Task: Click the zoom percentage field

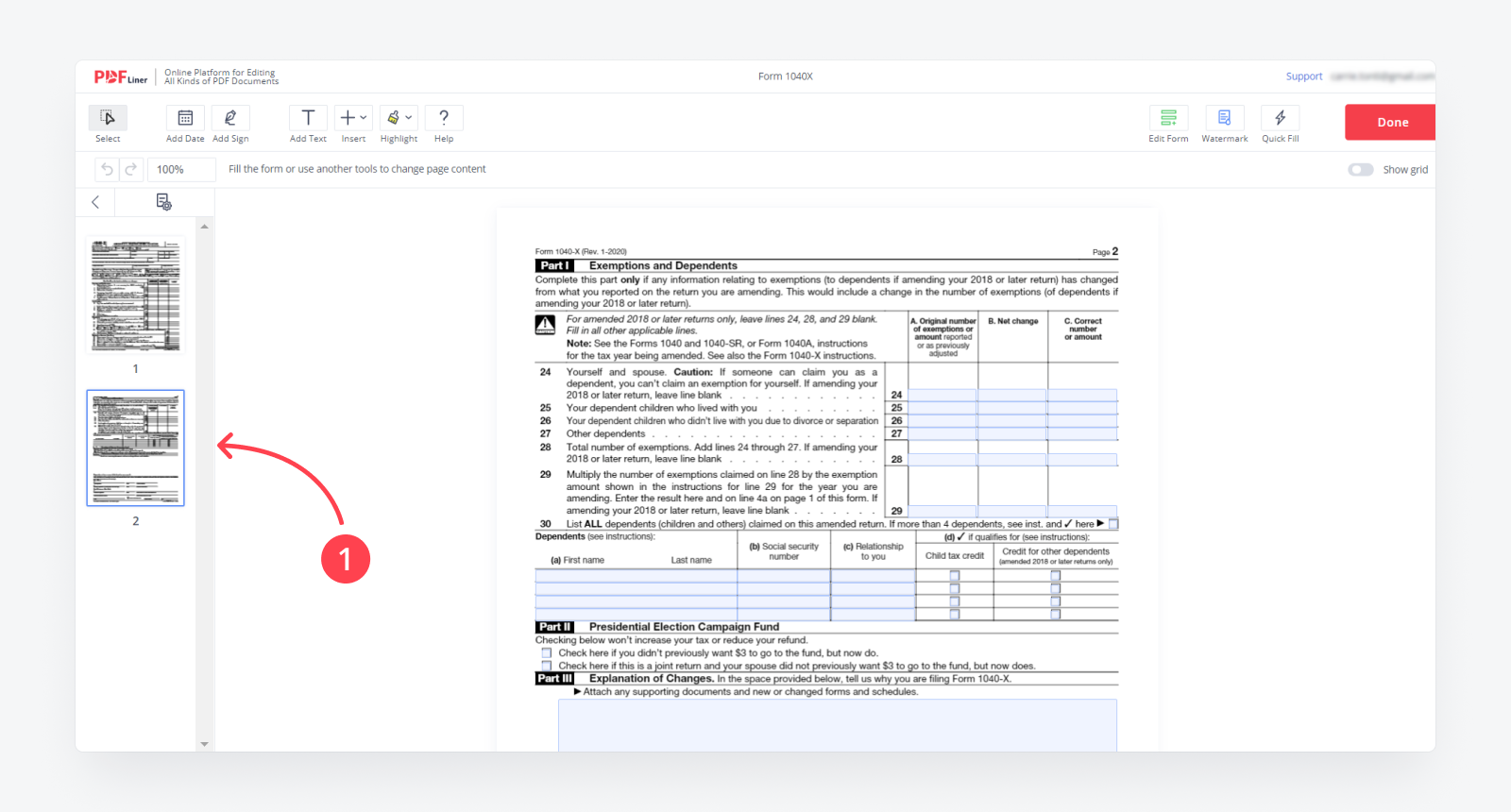Action: pos(180,170)
